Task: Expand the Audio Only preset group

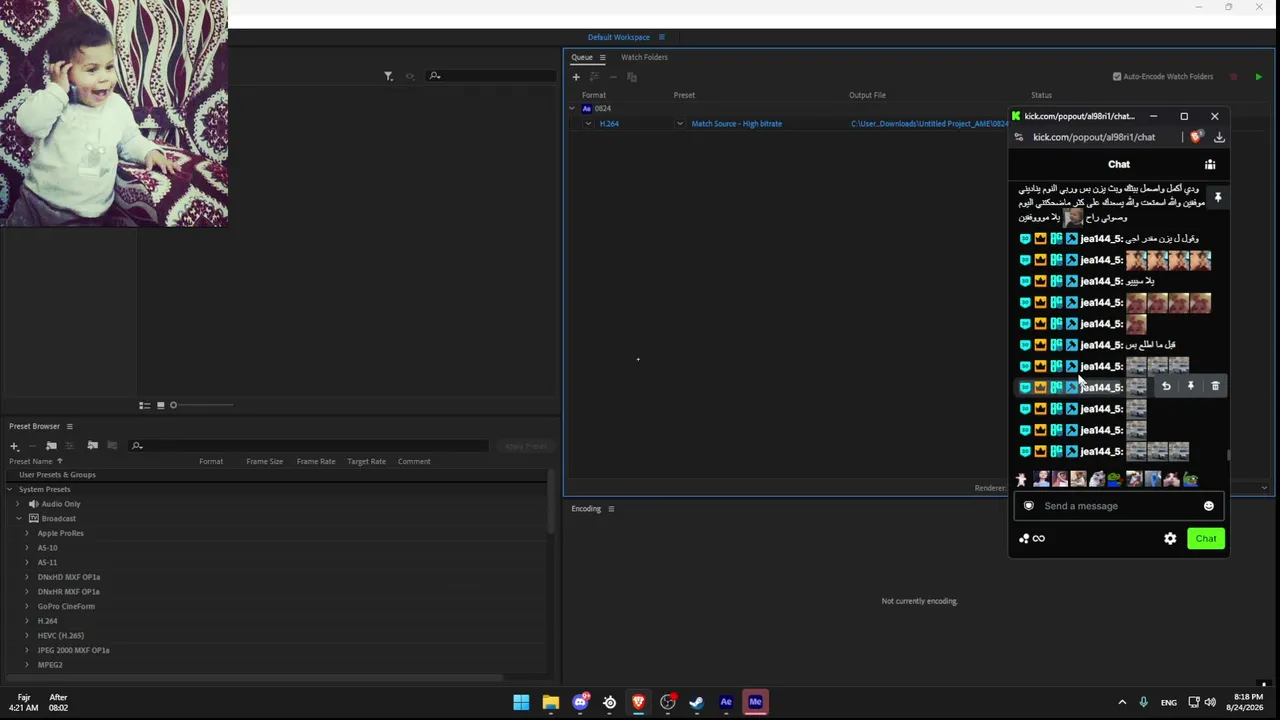Action: [x=19, y=504]
